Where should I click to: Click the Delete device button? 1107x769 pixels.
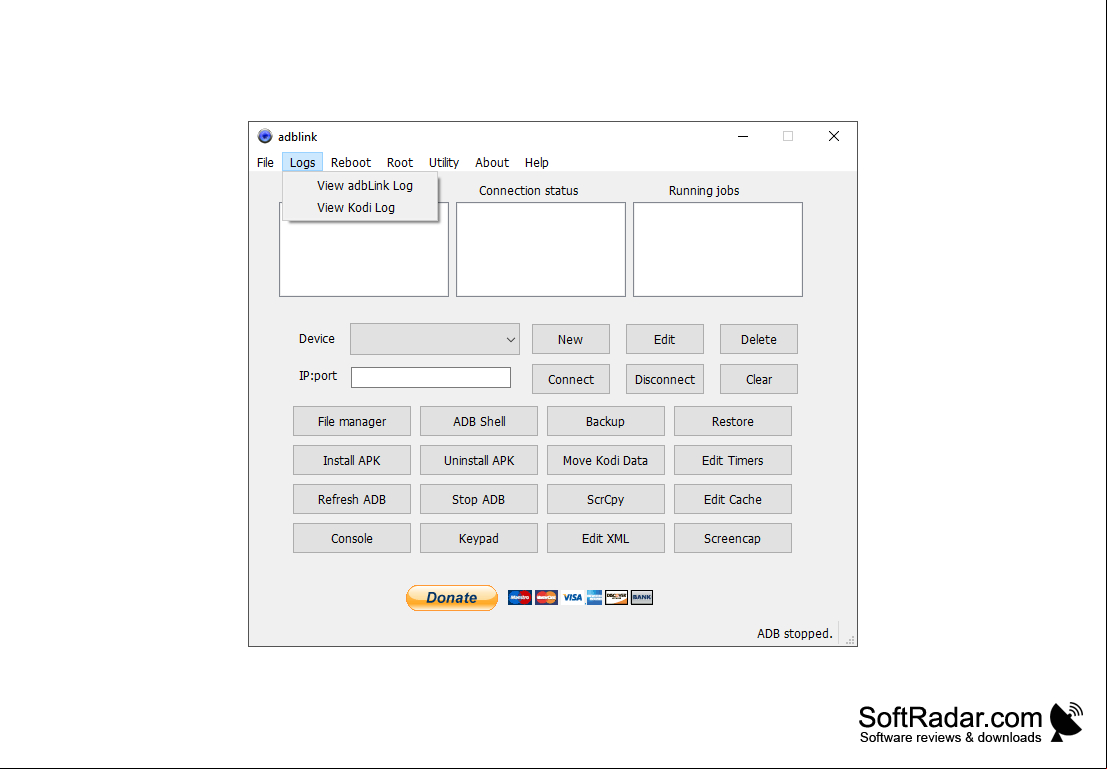(x=759, y=340)
